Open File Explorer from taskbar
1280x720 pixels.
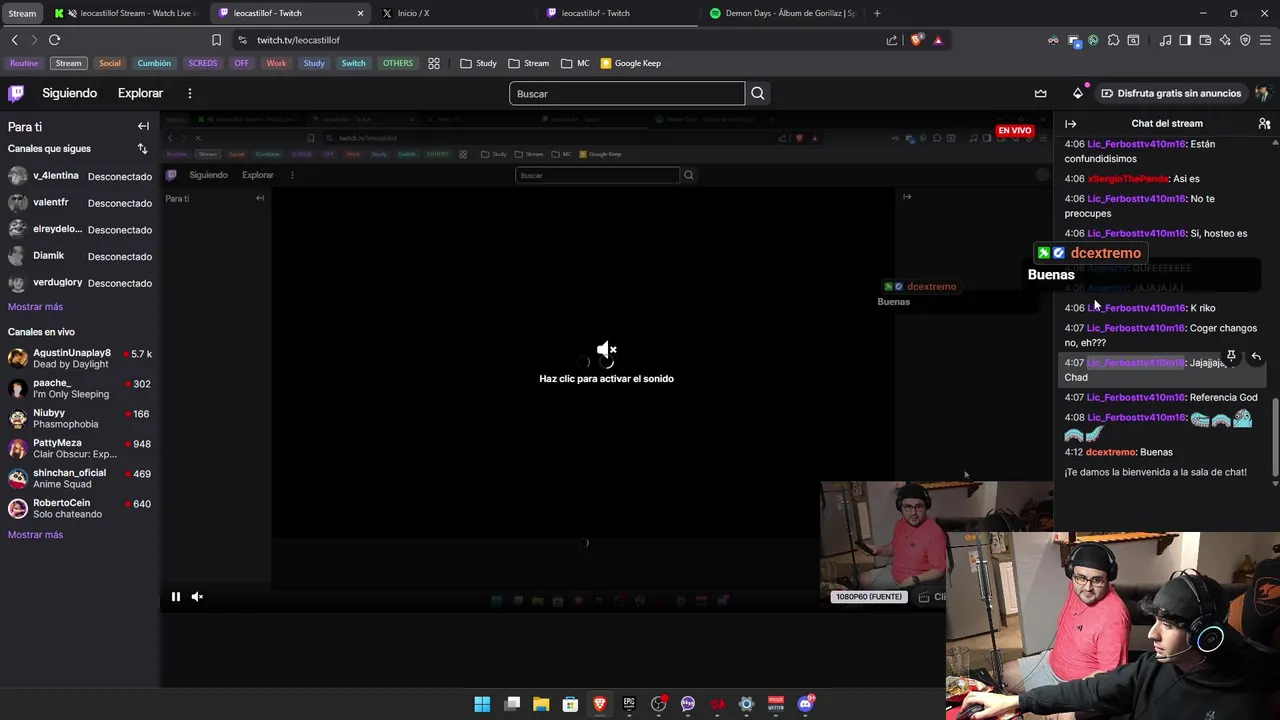click(x=541, y=704)
